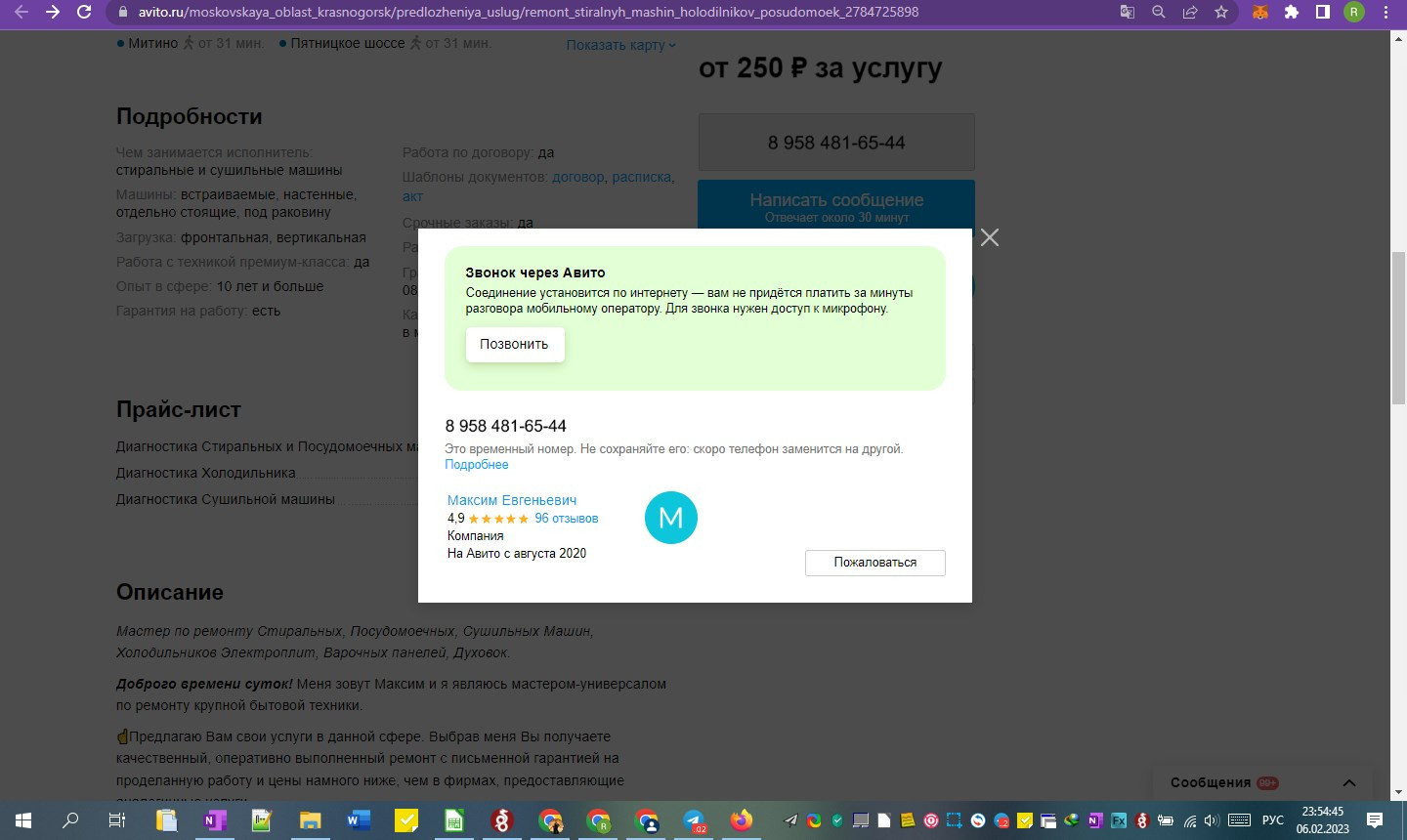Click the Wi-Fi network tray icon
The image size is (1407, 840).
(1190, 820)
